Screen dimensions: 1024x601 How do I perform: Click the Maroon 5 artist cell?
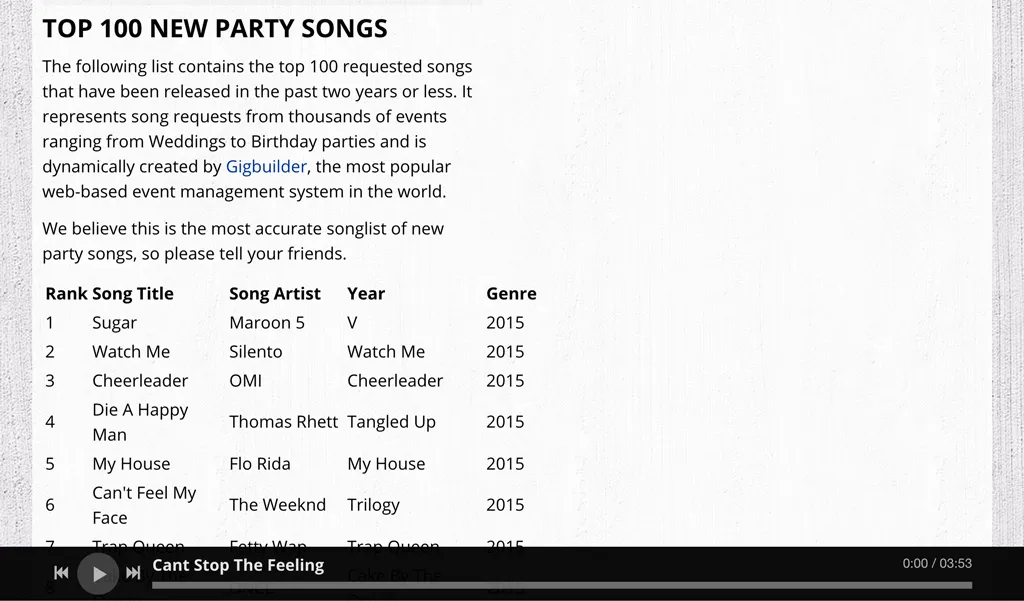click(x=266, y=323)
